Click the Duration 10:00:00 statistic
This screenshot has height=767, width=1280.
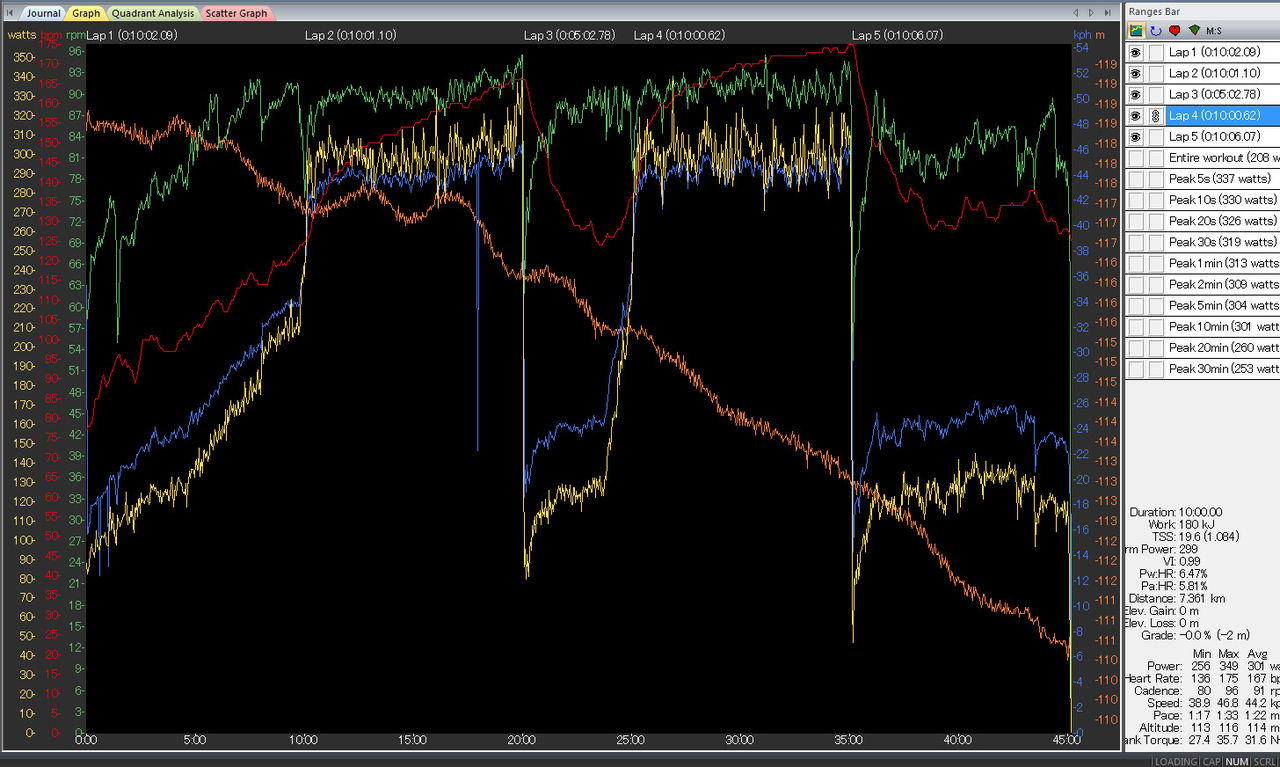point(1176,512)
